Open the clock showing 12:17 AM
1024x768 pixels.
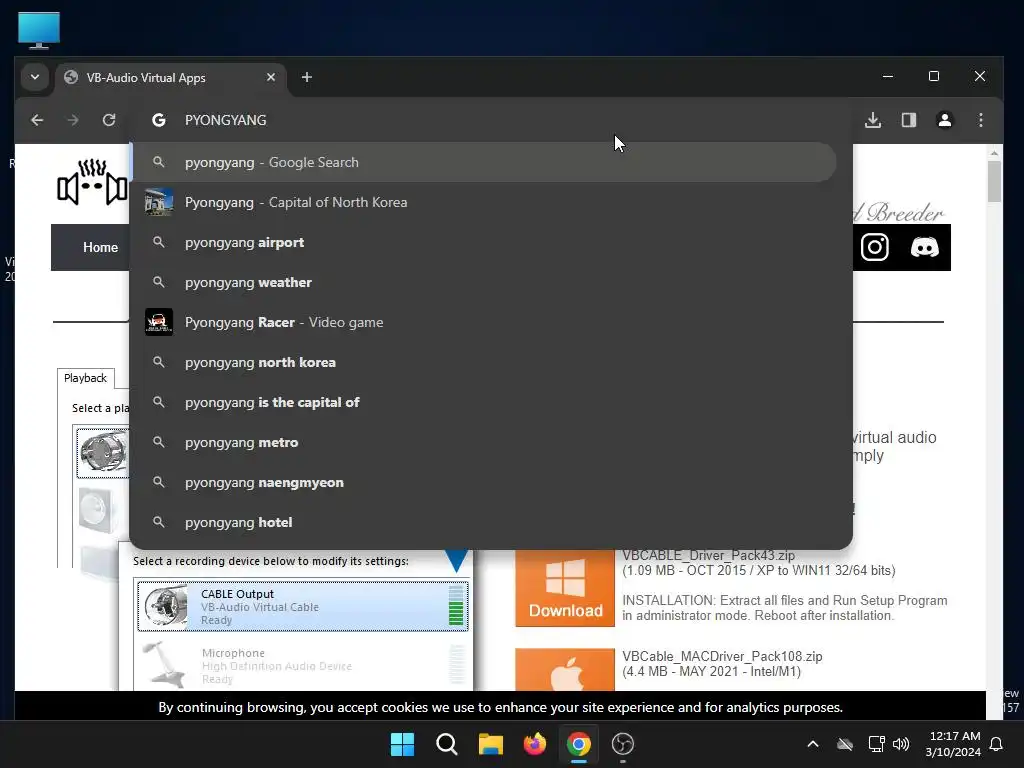coord(953,744)
